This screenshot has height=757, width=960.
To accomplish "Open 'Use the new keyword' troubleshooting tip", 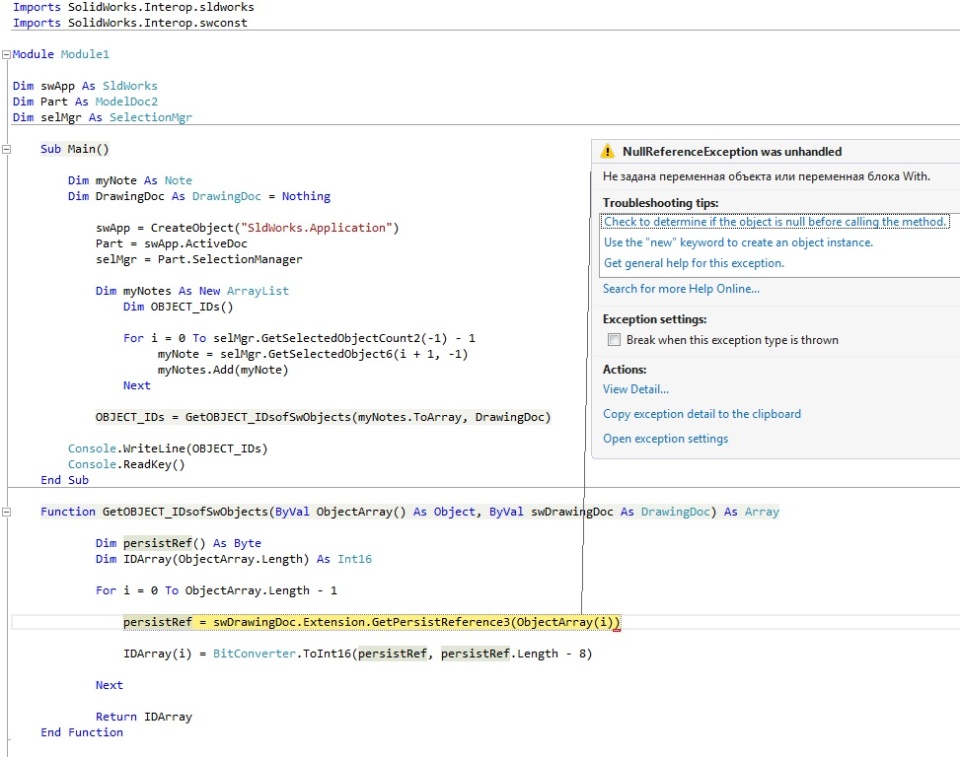I will (738, 243).
